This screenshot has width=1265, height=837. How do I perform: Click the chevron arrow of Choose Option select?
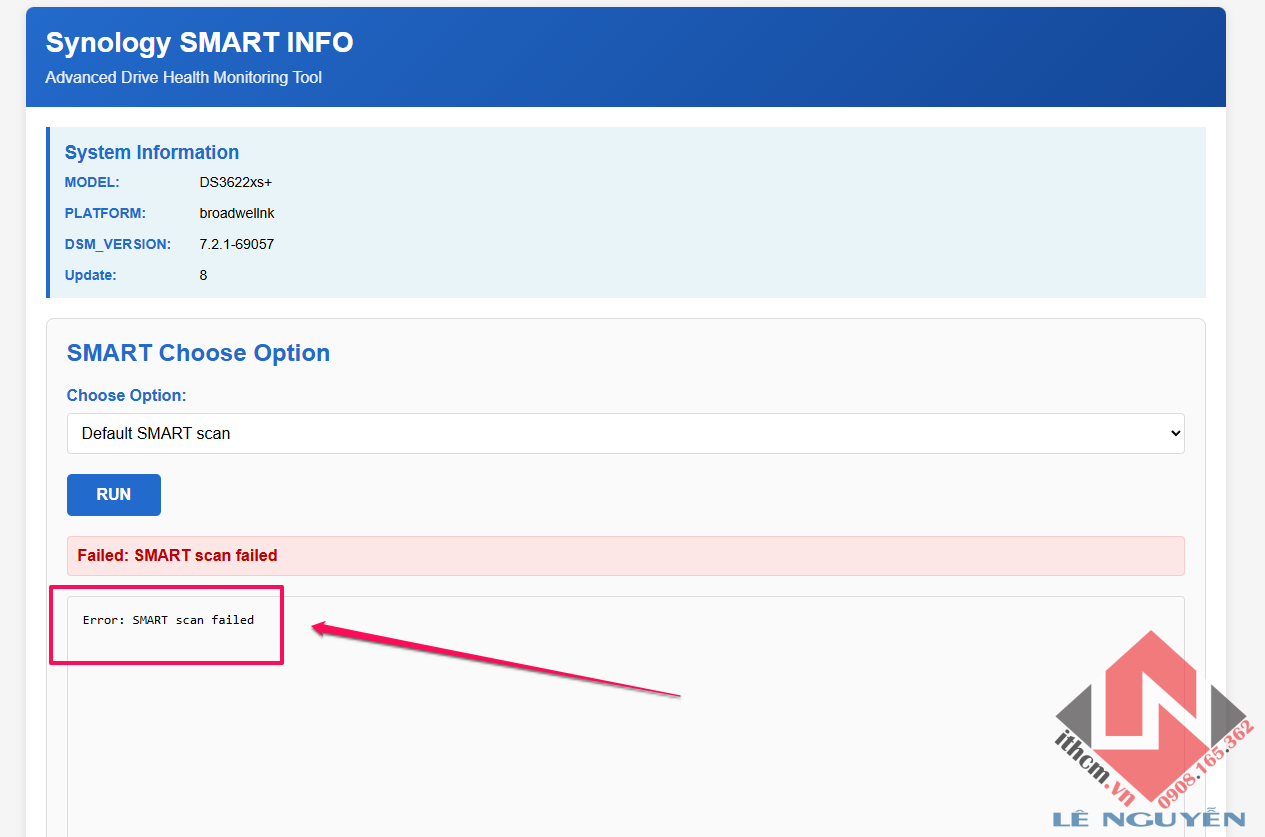tap(1174, 433)
